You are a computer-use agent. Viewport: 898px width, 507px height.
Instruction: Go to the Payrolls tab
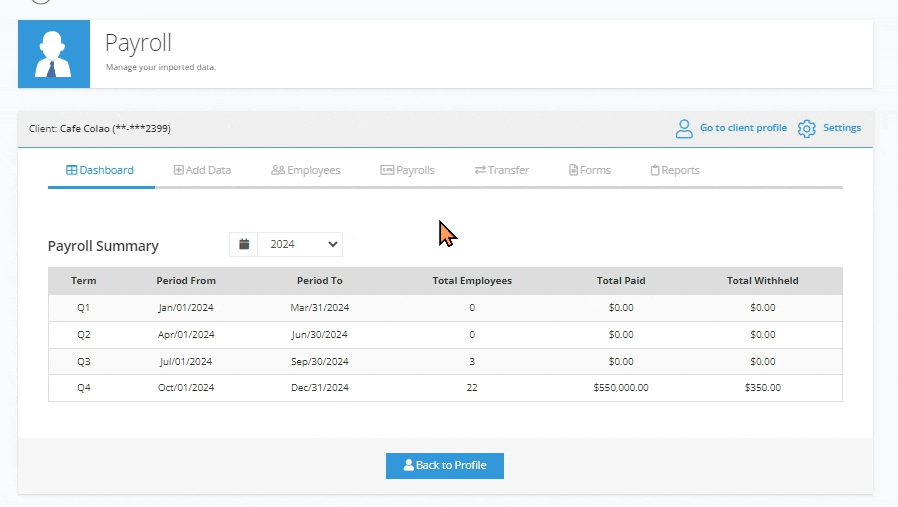[x=407, y=170]
